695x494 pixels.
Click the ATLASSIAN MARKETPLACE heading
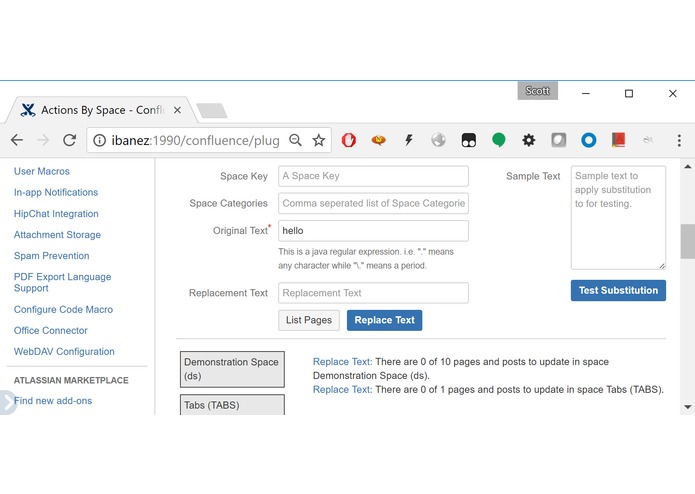click(x=71, y=380)
